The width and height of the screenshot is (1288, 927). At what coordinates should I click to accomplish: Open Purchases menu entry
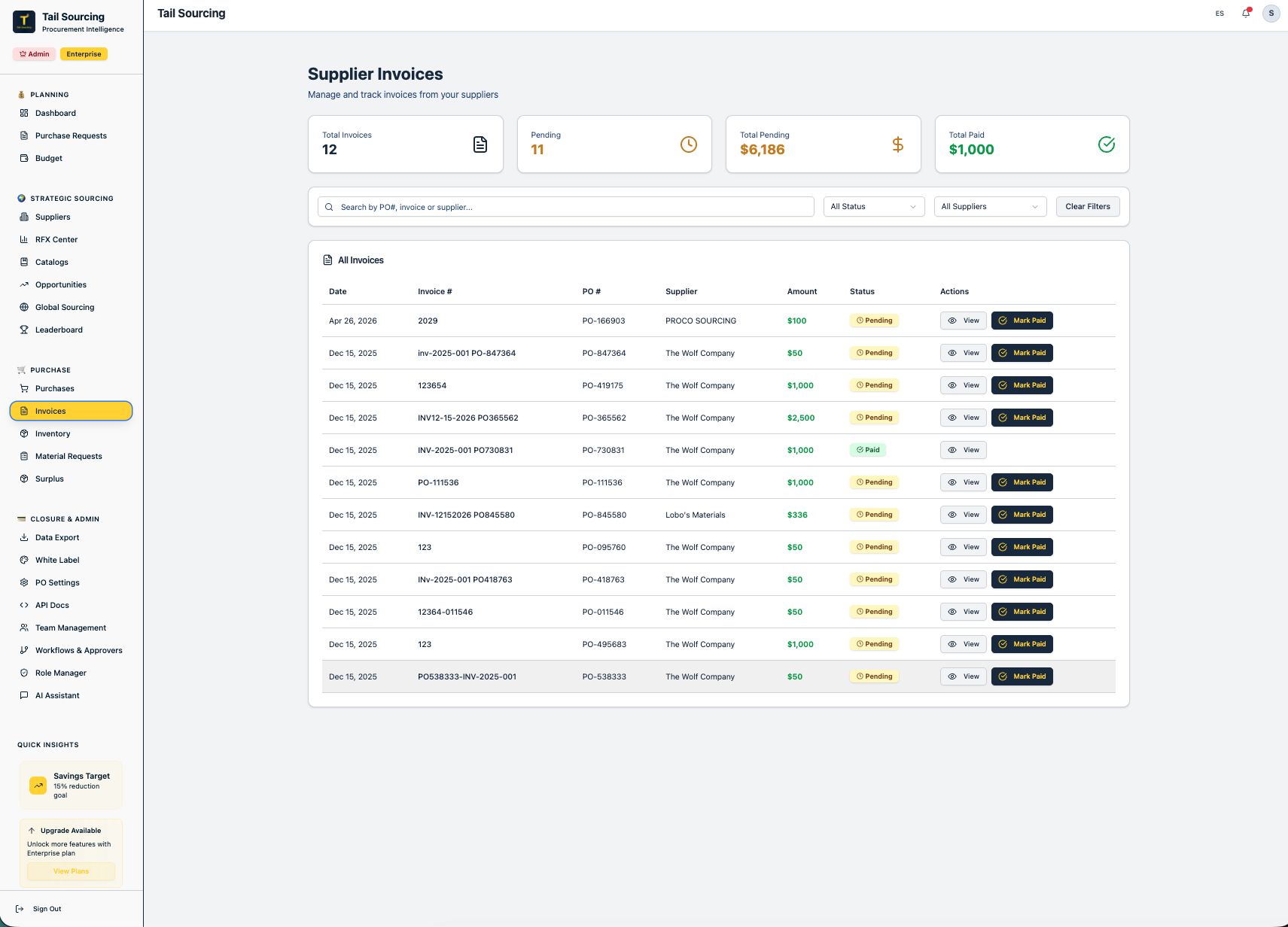click(71, 388)
